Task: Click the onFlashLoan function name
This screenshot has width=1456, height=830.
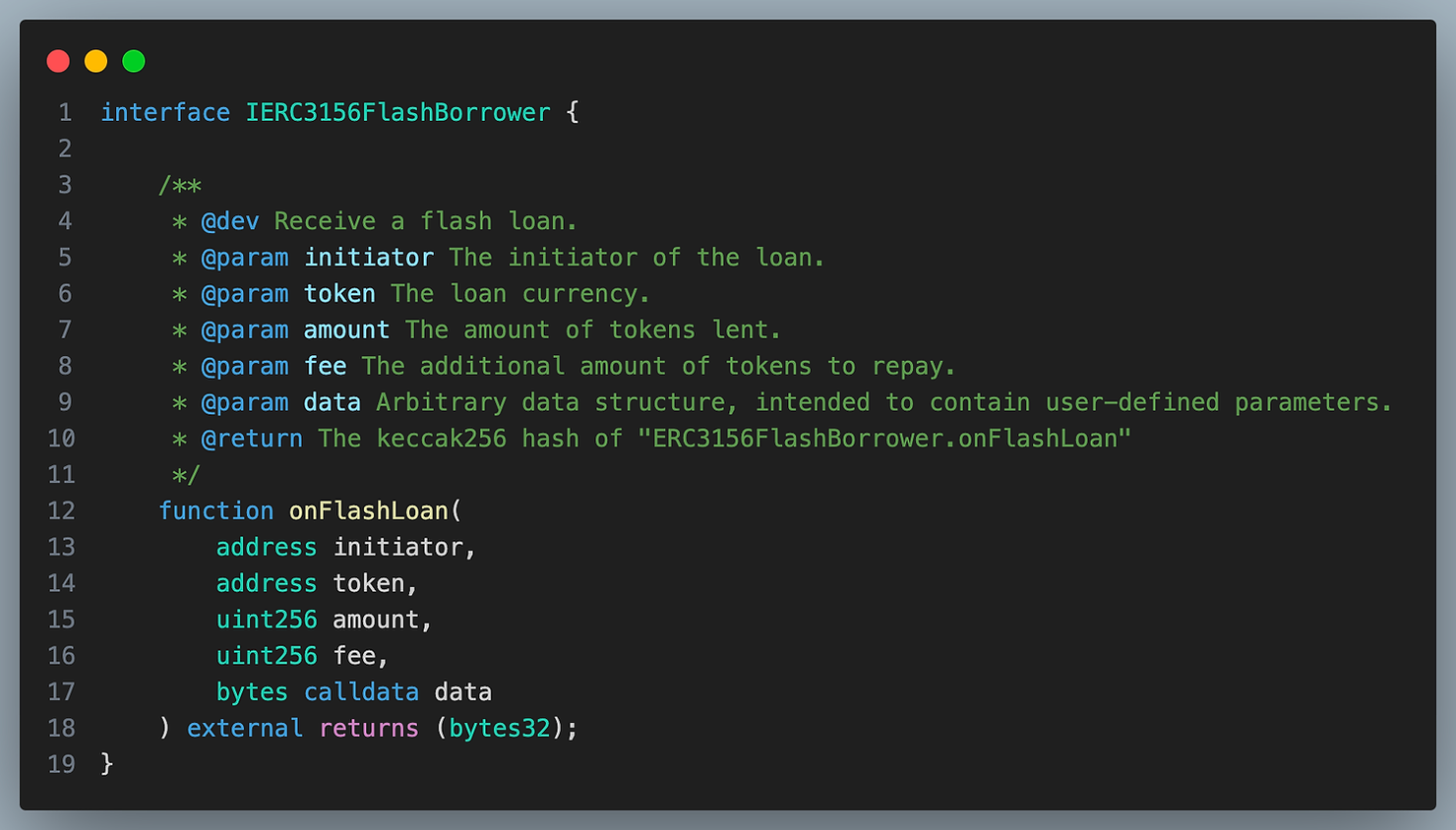Action: [368, 511]
